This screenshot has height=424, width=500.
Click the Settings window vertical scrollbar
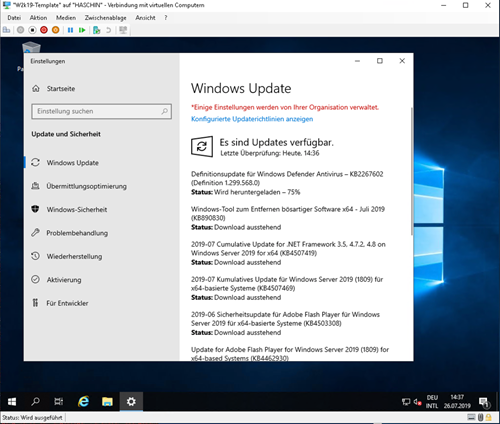coord(412,172)
